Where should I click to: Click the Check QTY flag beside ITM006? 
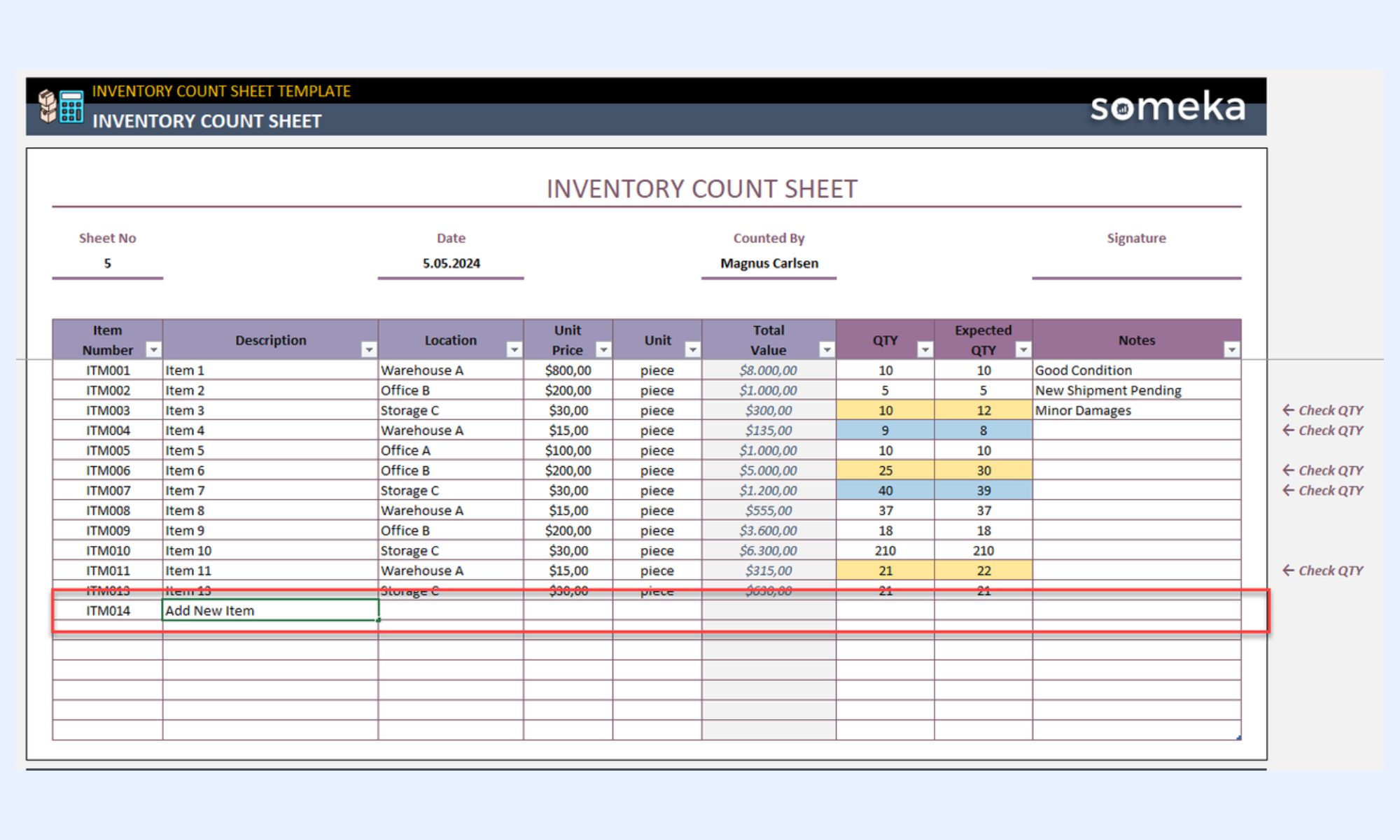[1323, 470]
